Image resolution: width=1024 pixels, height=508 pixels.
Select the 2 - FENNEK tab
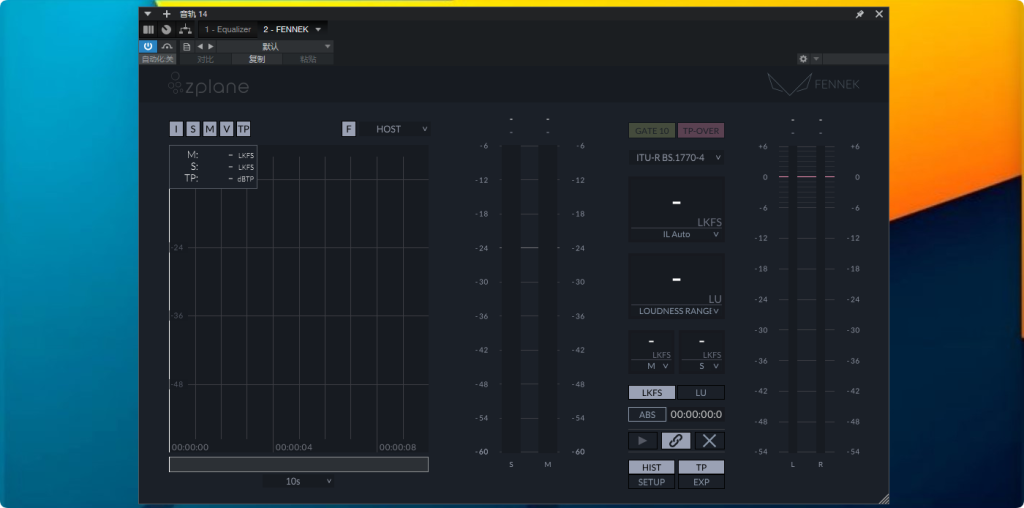286,29
